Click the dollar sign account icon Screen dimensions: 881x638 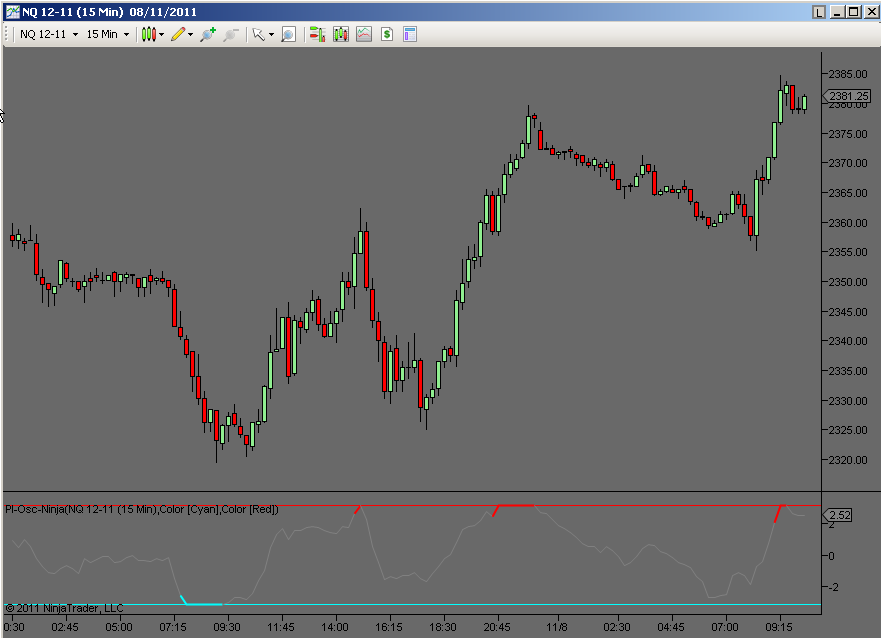click(386, 34)
